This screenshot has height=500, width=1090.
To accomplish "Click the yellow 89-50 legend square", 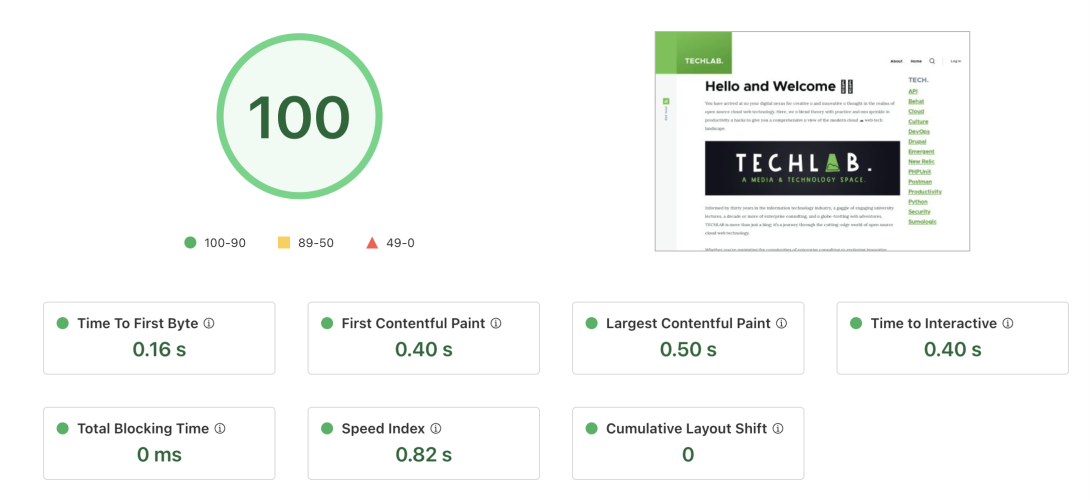I will [284, 243].
